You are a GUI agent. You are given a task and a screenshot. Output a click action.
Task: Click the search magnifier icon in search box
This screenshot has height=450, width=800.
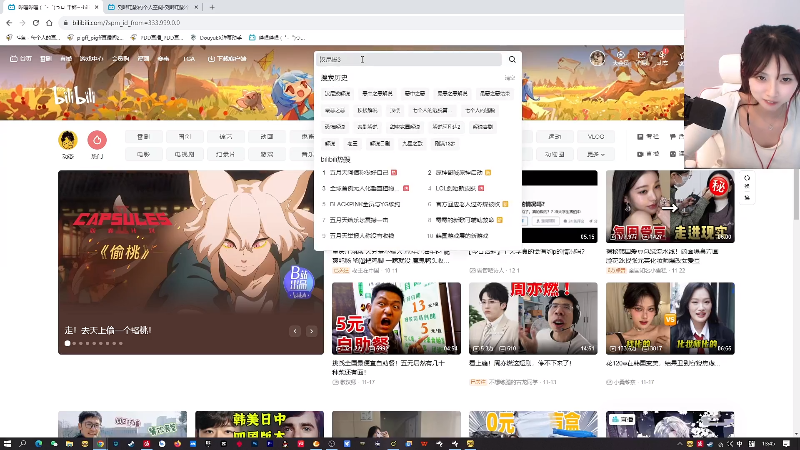(x=512, y=59)
